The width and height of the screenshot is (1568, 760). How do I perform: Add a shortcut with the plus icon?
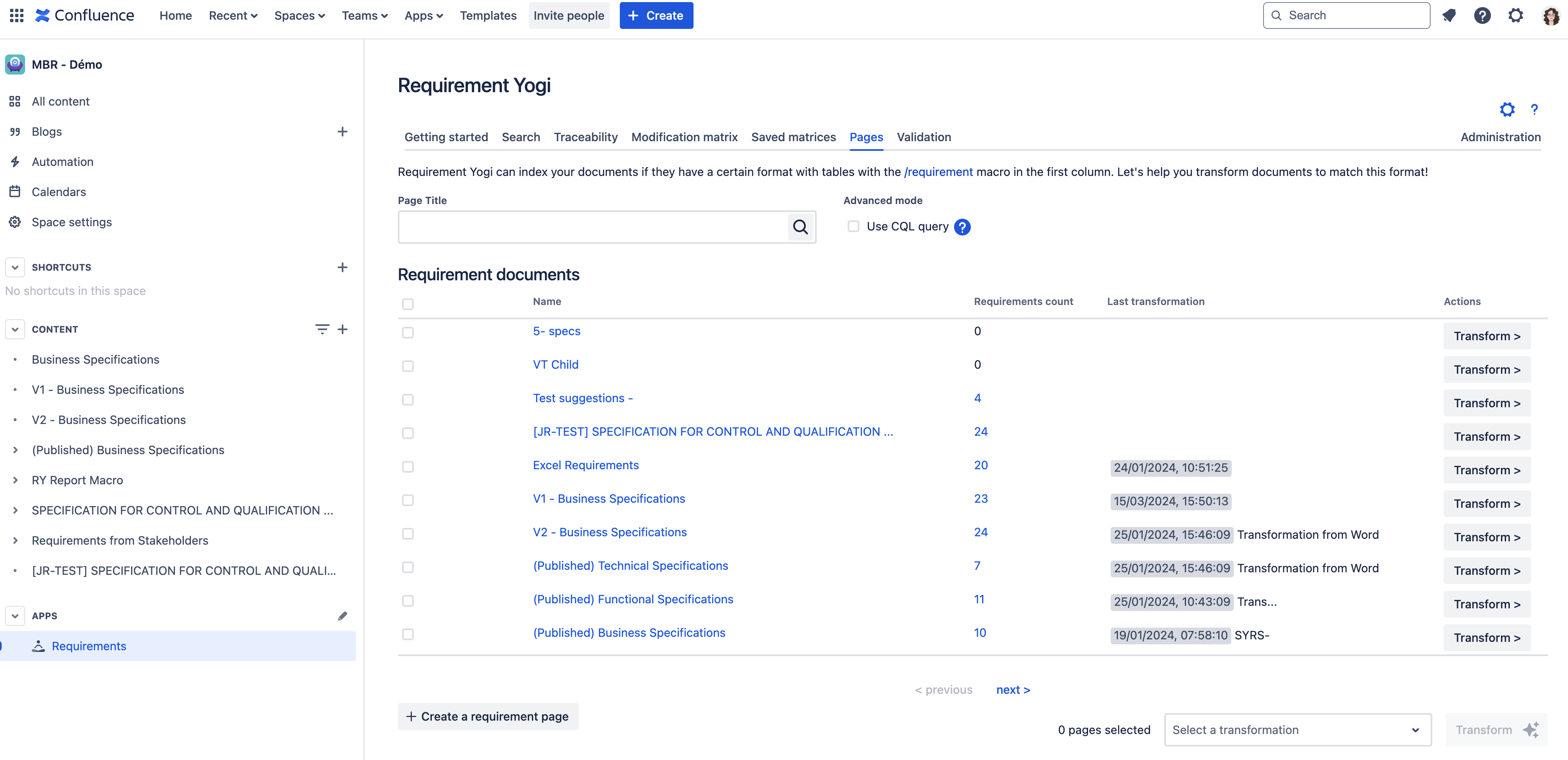pos(342,267)
